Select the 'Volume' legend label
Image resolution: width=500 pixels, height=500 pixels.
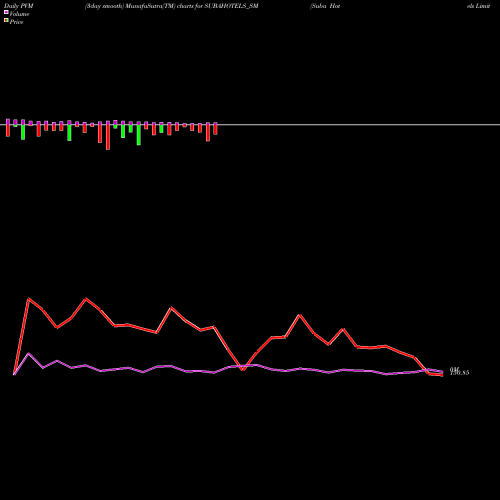(19, 14)
